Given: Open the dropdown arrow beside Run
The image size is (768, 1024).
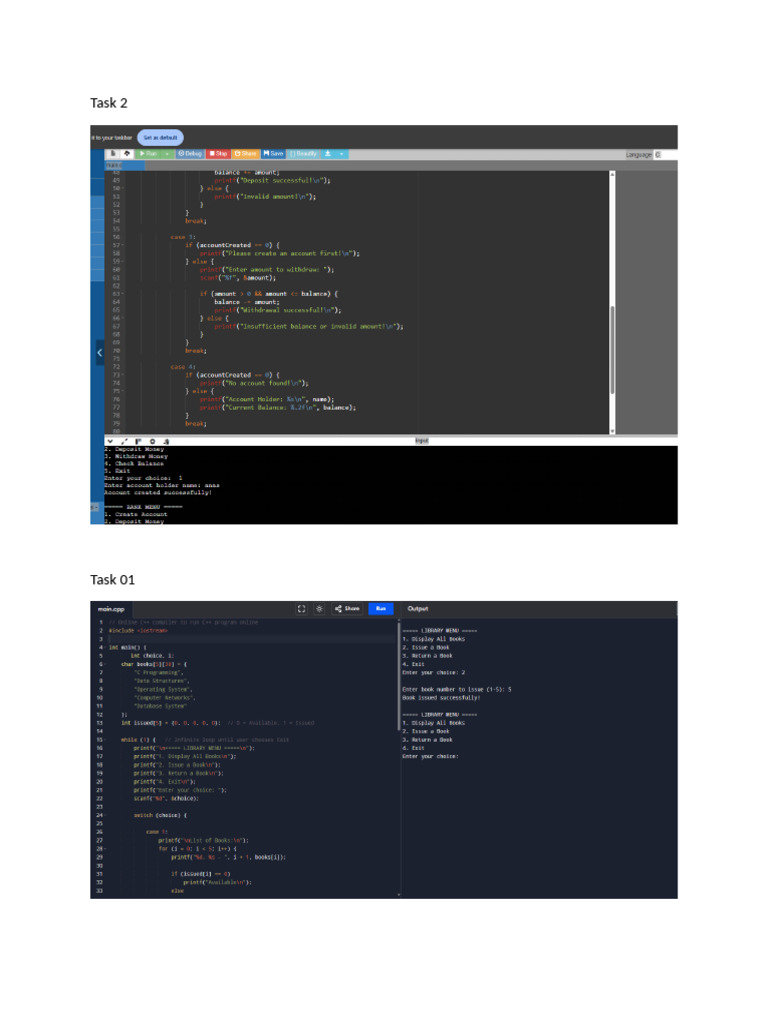Looking at the screenshot, I should (x=167, y=153).
